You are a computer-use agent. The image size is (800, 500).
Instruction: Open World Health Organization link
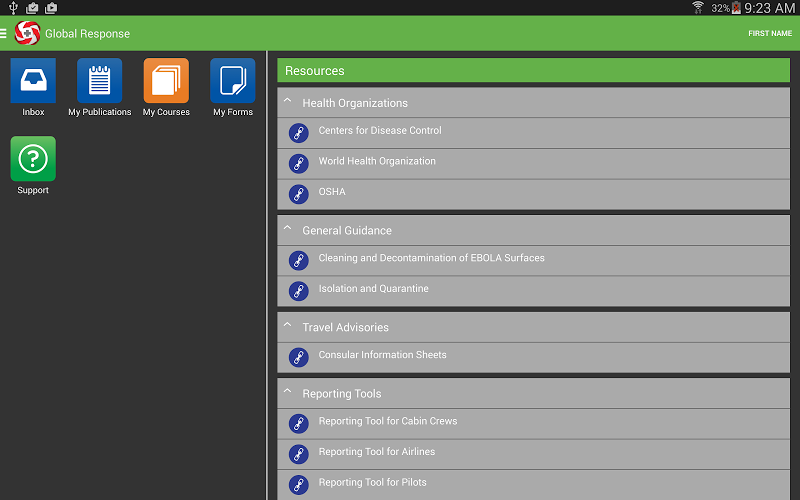[x=377, y=161]
